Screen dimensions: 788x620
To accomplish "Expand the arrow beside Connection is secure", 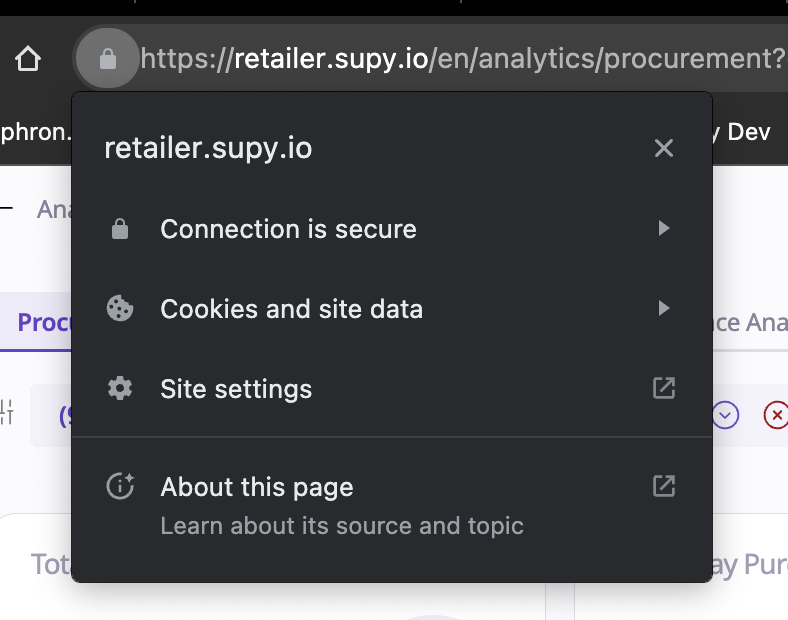I will 663,229.
